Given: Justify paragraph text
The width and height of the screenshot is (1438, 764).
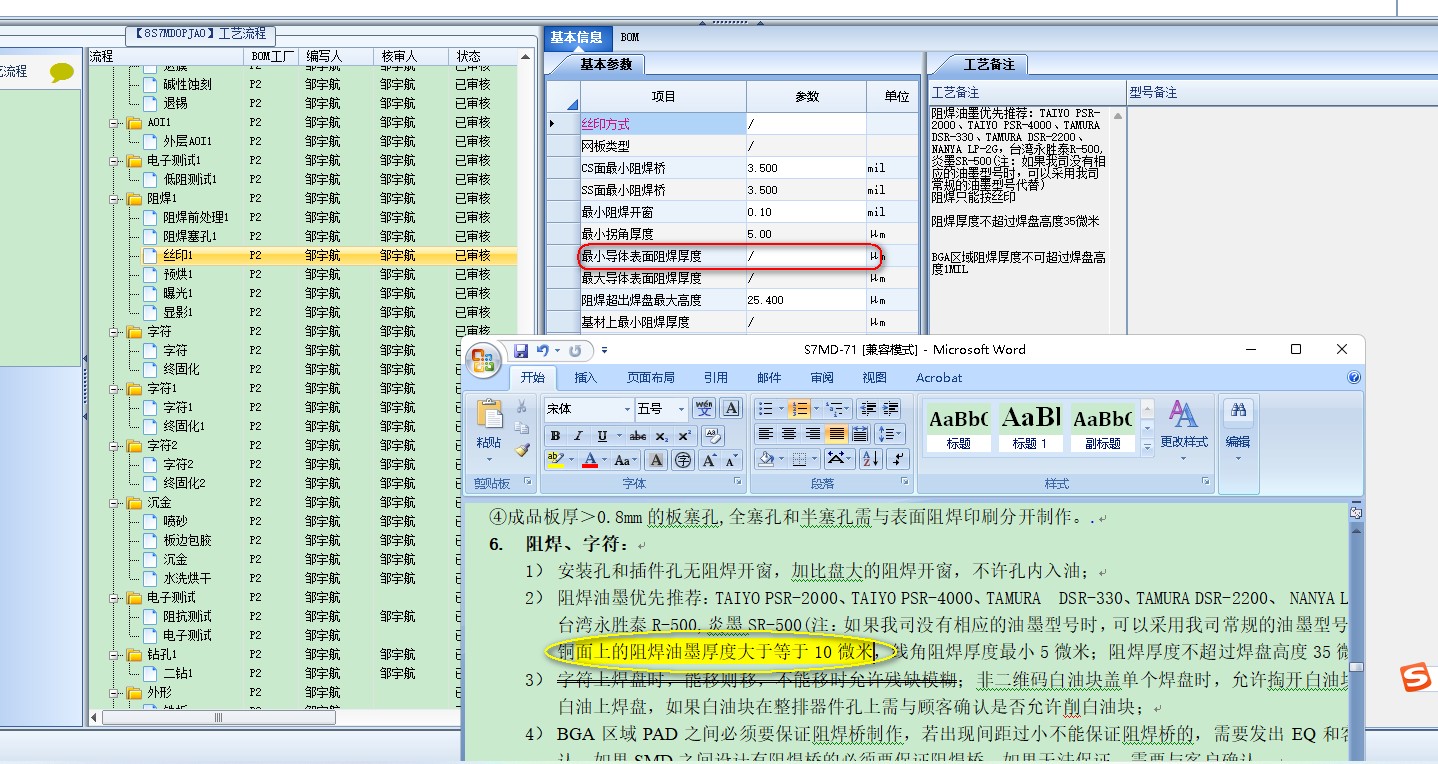Looking at the screenshot, I should click(x=836, y=434).
